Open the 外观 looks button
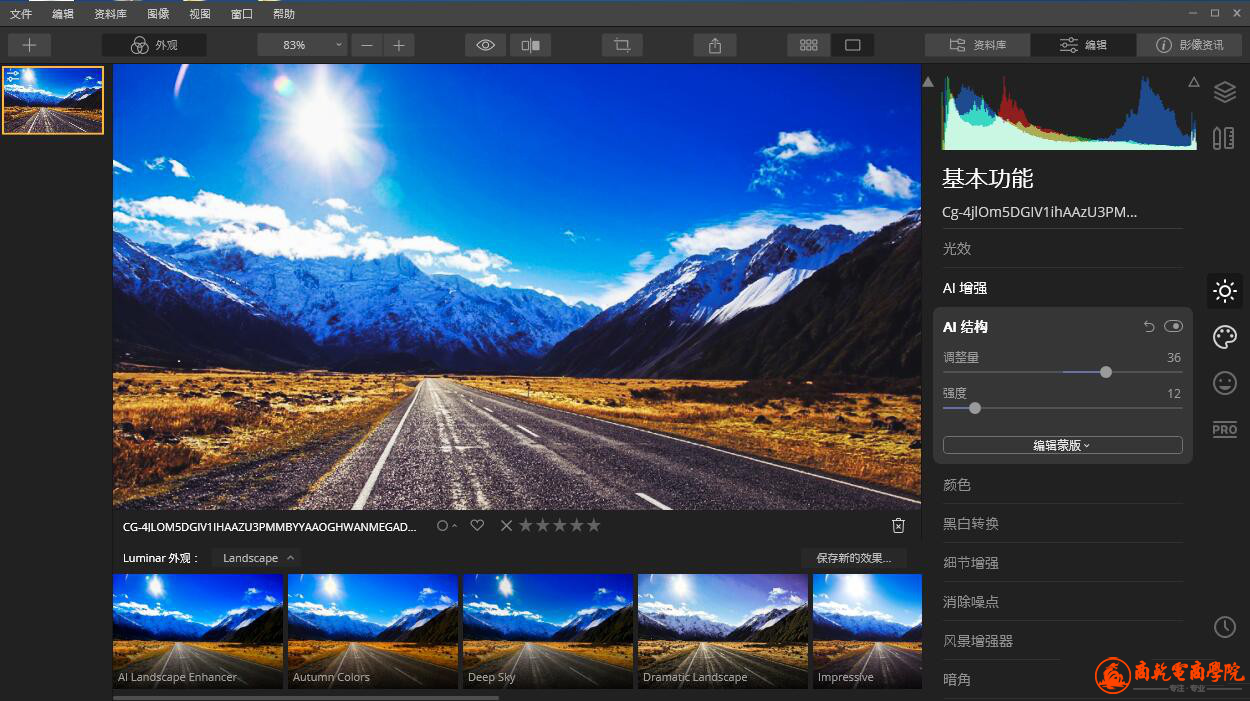1250x701 pixels. pyautogui.click(x=154, y=45)
